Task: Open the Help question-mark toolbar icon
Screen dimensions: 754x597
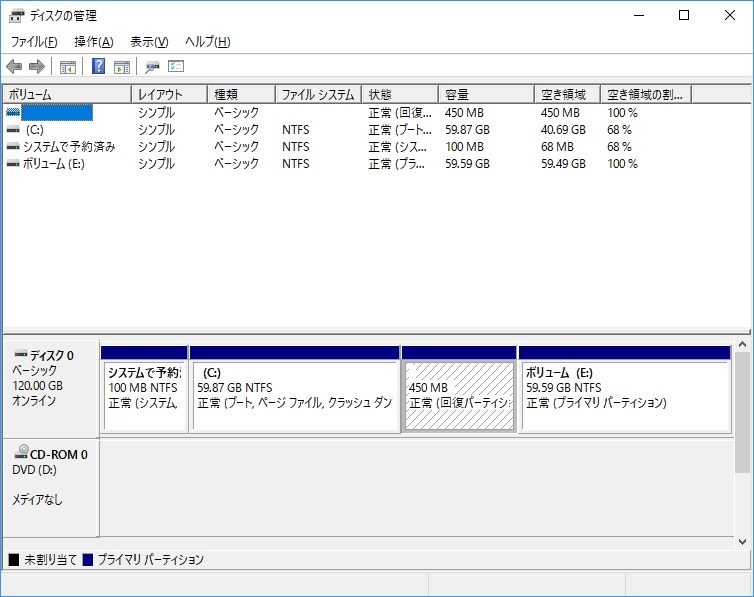Action: (99, 66)
